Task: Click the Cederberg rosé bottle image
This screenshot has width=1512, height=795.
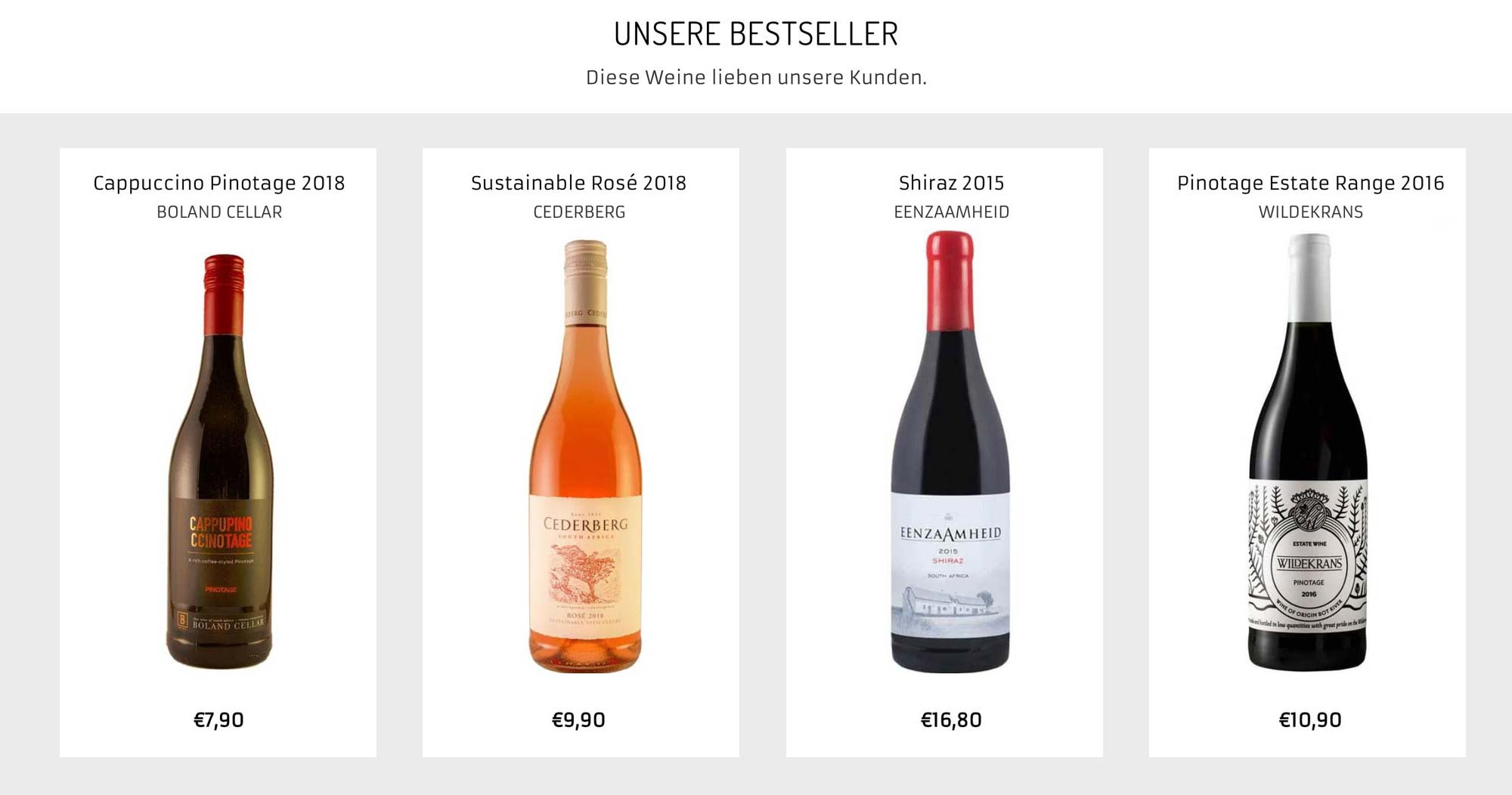Action: coord(585,456)
